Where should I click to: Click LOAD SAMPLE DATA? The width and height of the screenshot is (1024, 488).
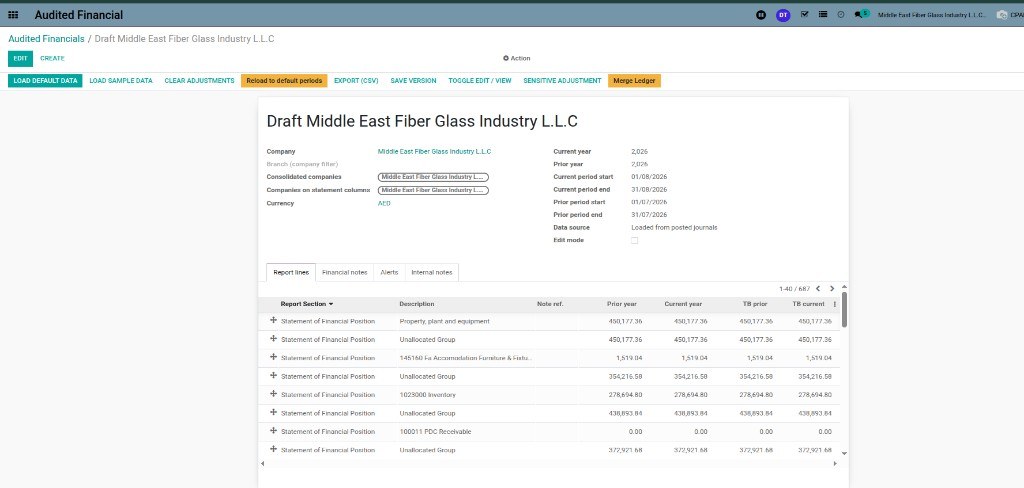coord(121,81)
